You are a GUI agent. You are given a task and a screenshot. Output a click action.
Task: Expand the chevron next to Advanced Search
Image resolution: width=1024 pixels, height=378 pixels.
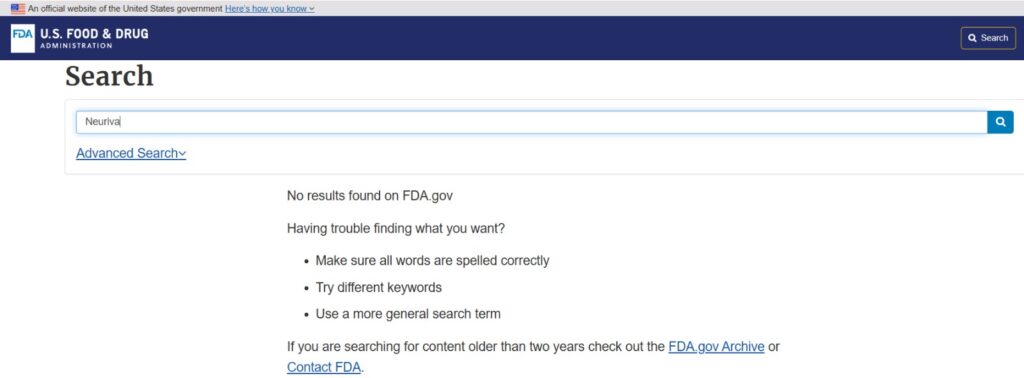click(x=182, y=154)
